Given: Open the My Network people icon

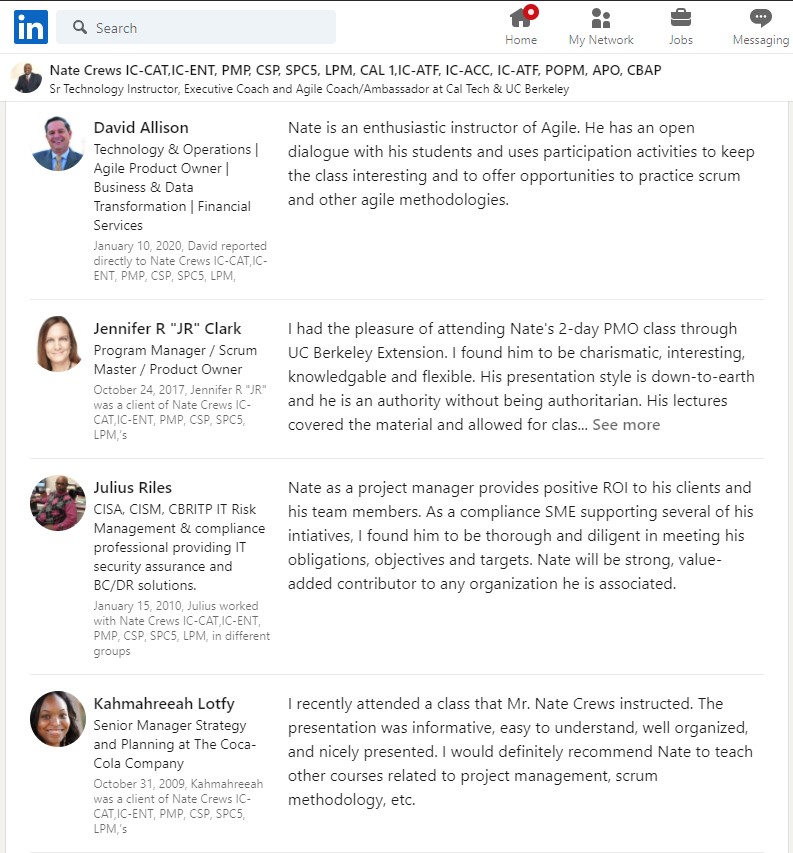Looking at the screenshot, I should coord(600,18).
